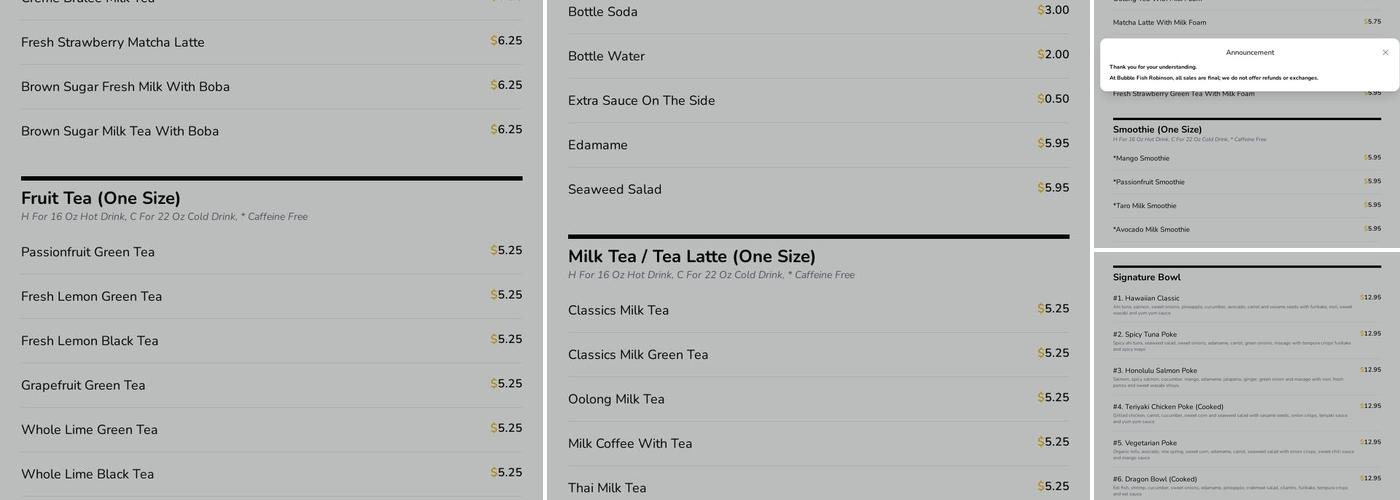Select Bottle Soda item
Image resolution: width=1400 pixels, height=500 pixels.
(x=603, y=12)
